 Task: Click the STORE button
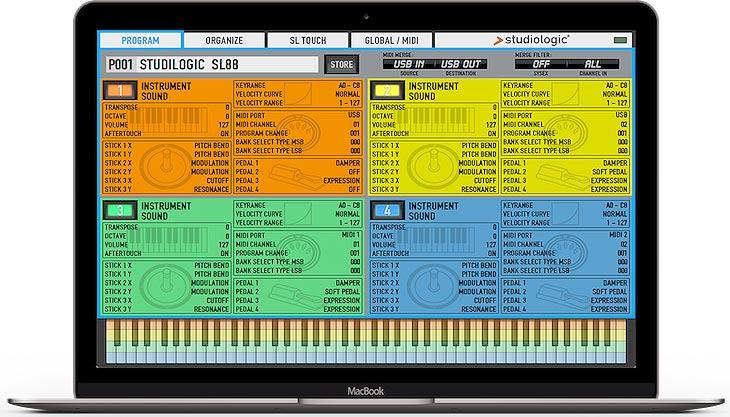tap(342, 65)
